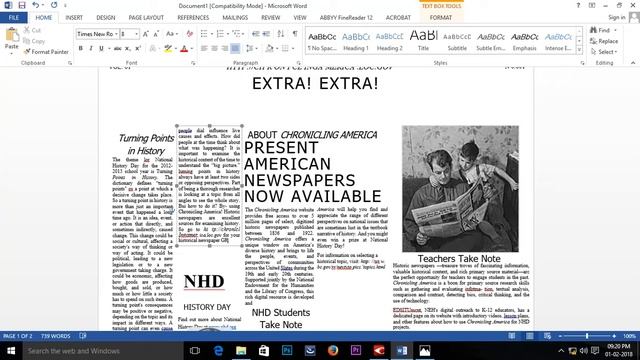Cut the selected content

click(32, 30)
